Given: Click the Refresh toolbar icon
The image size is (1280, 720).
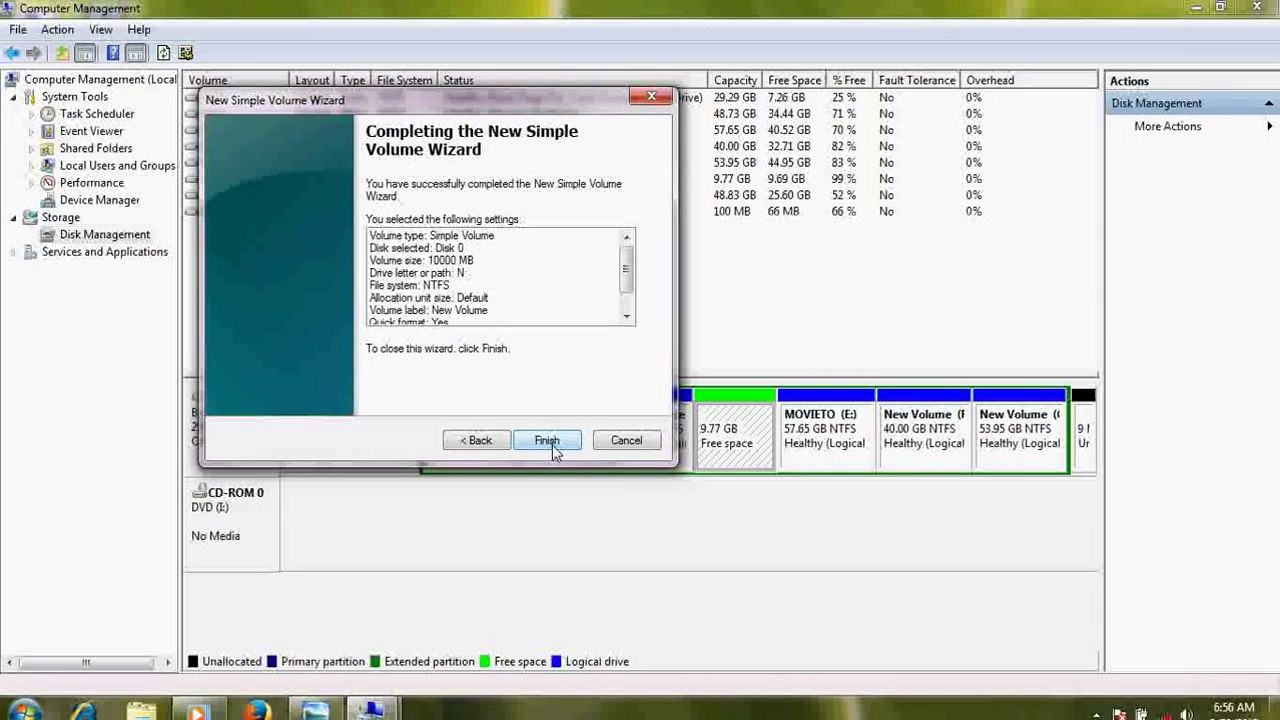Looking at the screenshot, I should coord(163,53).
